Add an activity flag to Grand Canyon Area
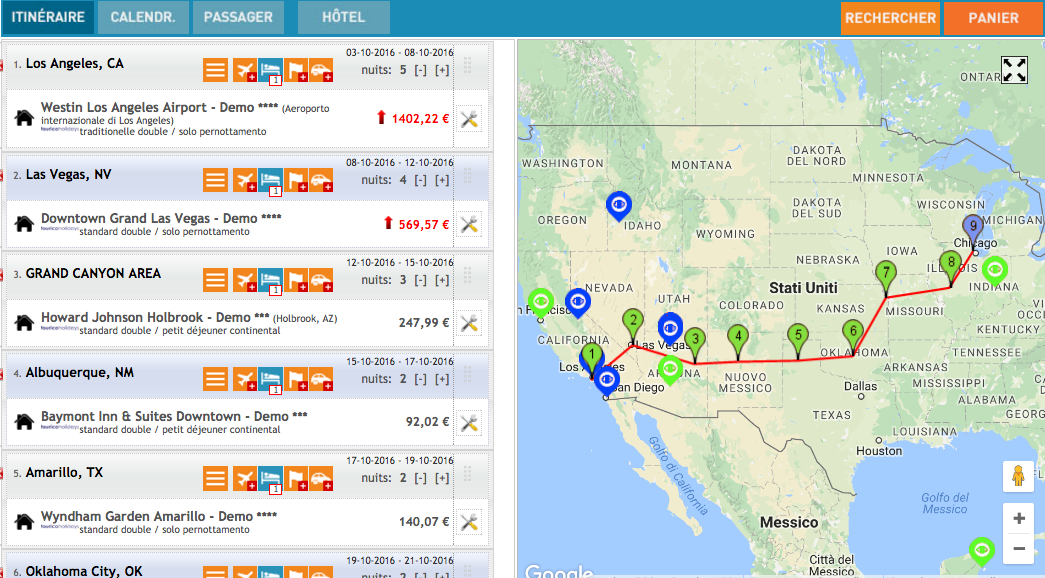The height and width of the screenshot is (578, 1045). [296, 280]
